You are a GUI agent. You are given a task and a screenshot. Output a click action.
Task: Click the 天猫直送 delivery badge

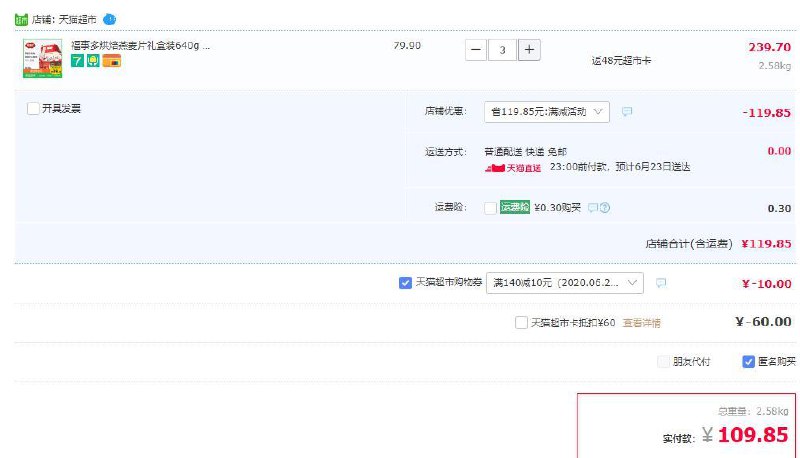[513, 168]
